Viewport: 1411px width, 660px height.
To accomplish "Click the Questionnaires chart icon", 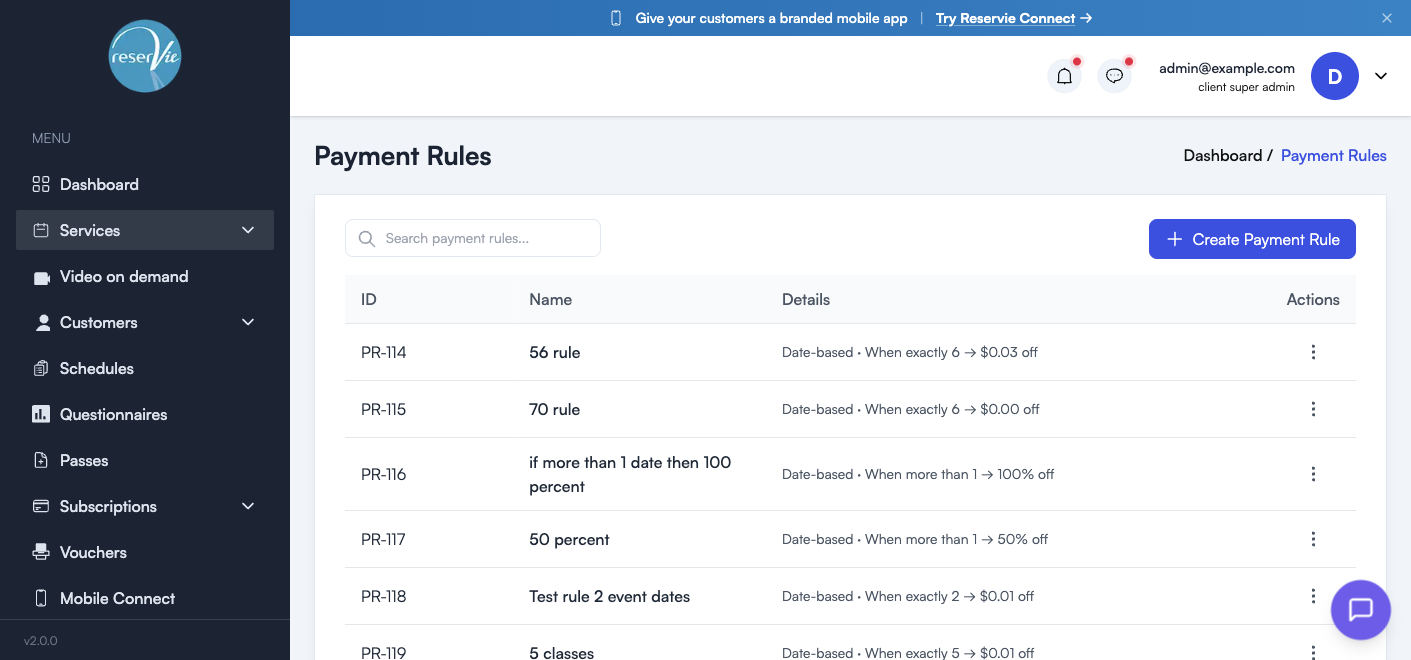I will 41,414.
